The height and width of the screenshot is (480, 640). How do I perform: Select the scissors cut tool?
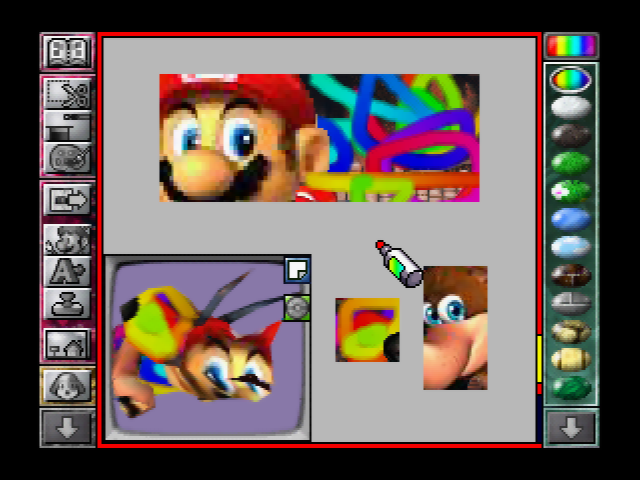(68, 94)
